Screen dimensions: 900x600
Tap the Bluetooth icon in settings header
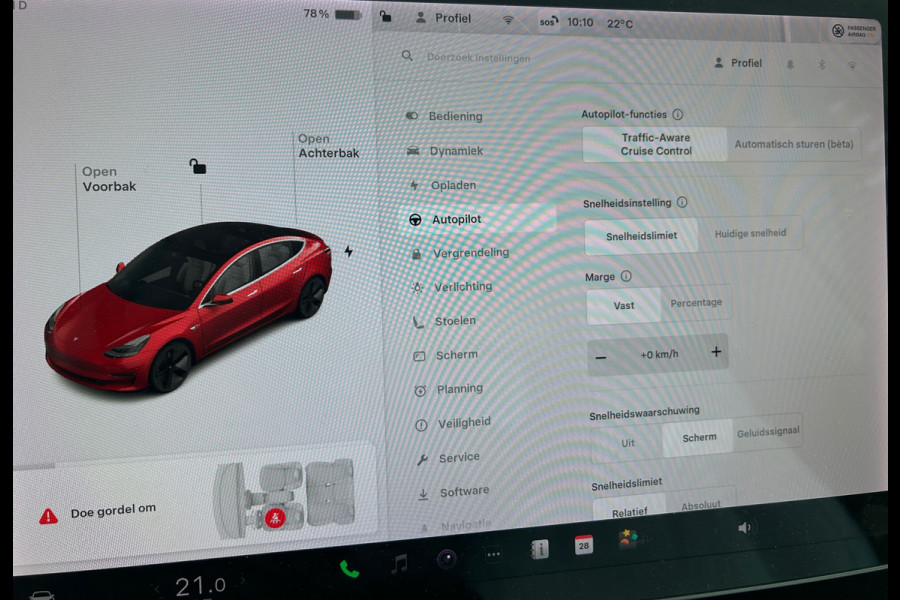(821, 65)
